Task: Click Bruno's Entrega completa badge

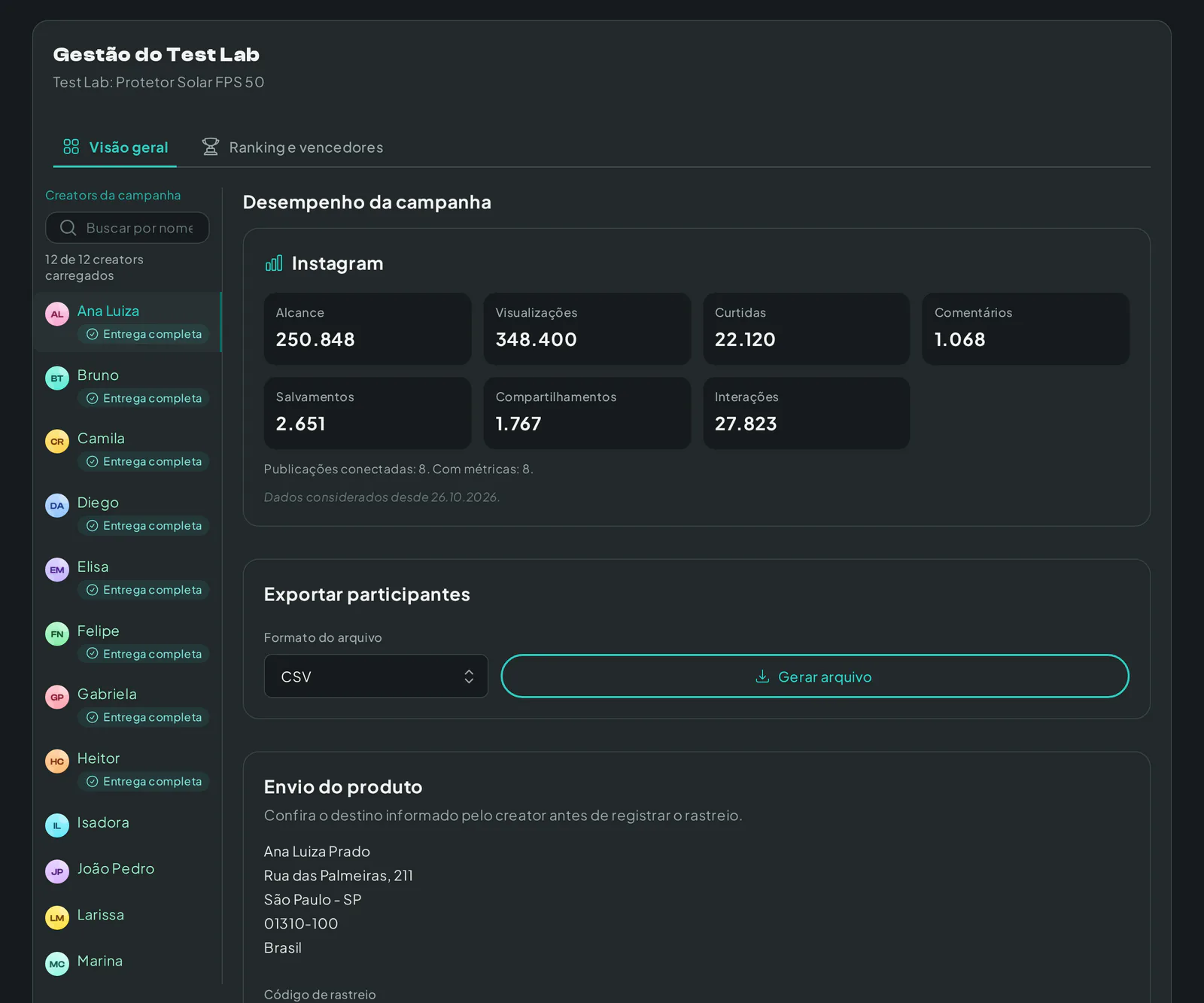Action: tap(144, 398)
